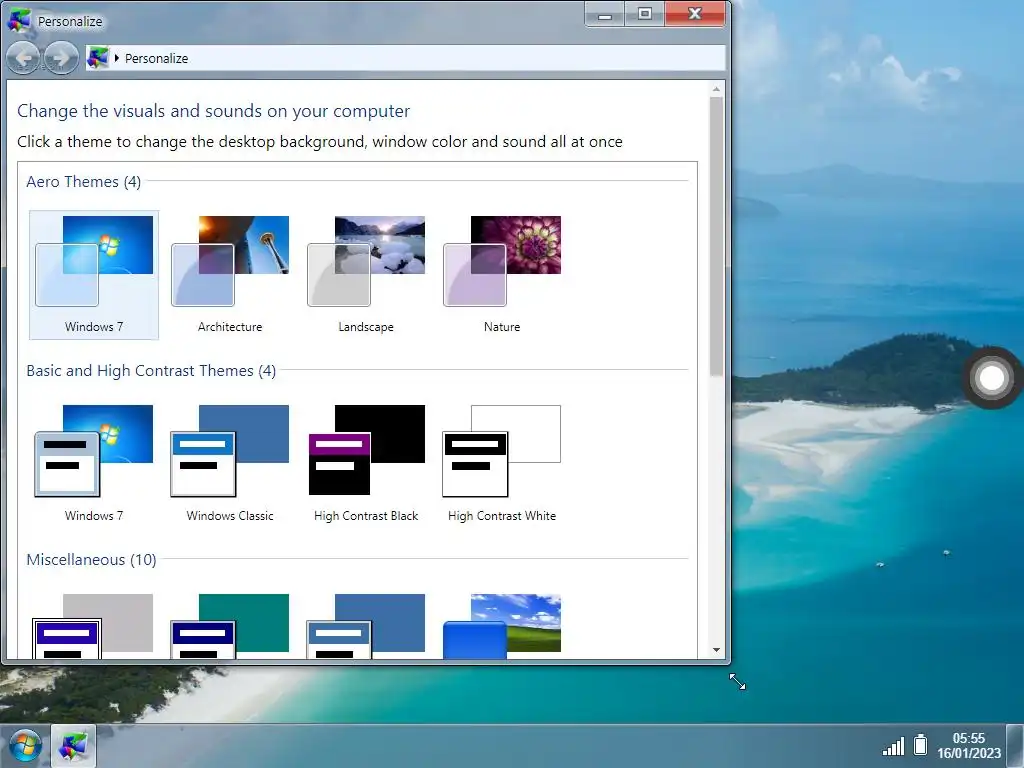Select Windows 7 Basic theme
Image resolution: width=1024 pixels, height=768 pixels.
(94, 463)
